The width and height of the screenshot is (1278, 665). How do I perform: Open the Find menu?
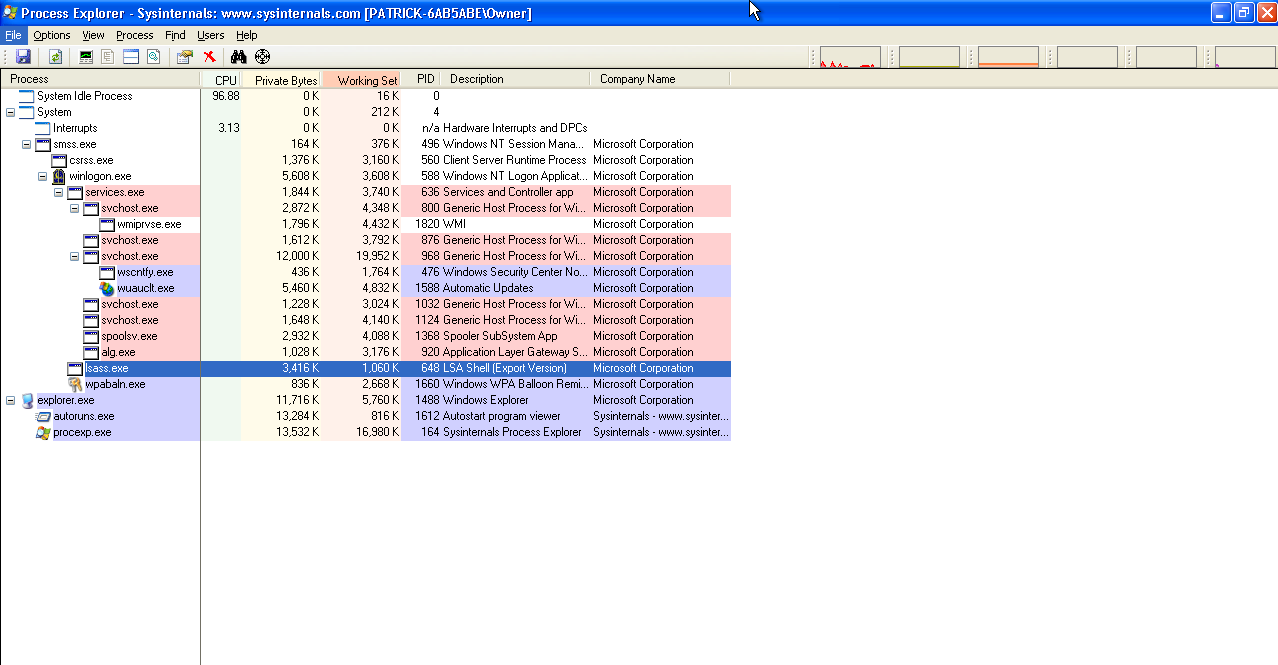pyautogui.click(x=175, y=35)
